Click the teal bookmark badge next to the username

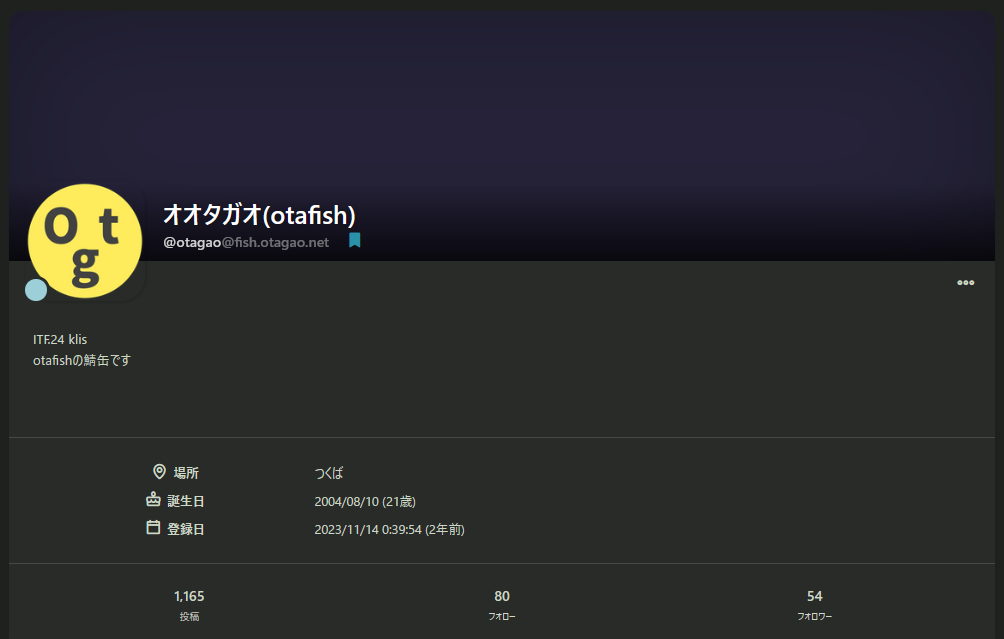[x=355, y=241]
